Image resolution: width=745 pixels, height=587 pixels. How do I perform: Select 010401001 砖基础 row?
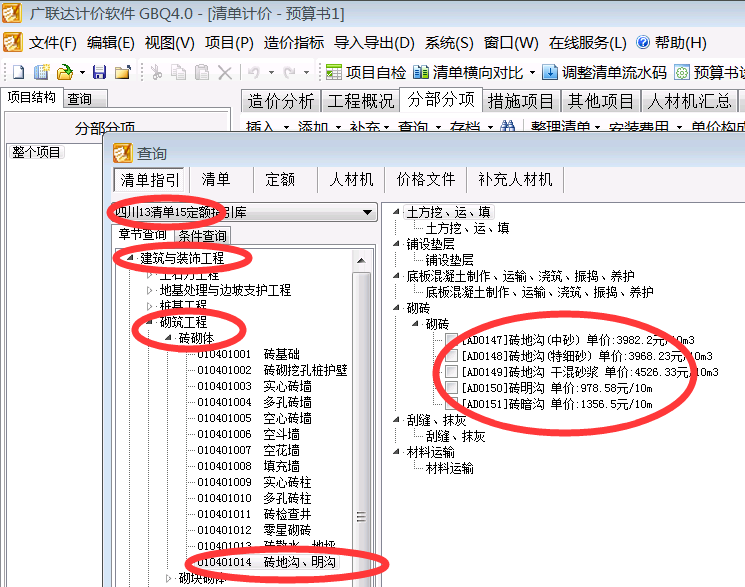[248, 354]
